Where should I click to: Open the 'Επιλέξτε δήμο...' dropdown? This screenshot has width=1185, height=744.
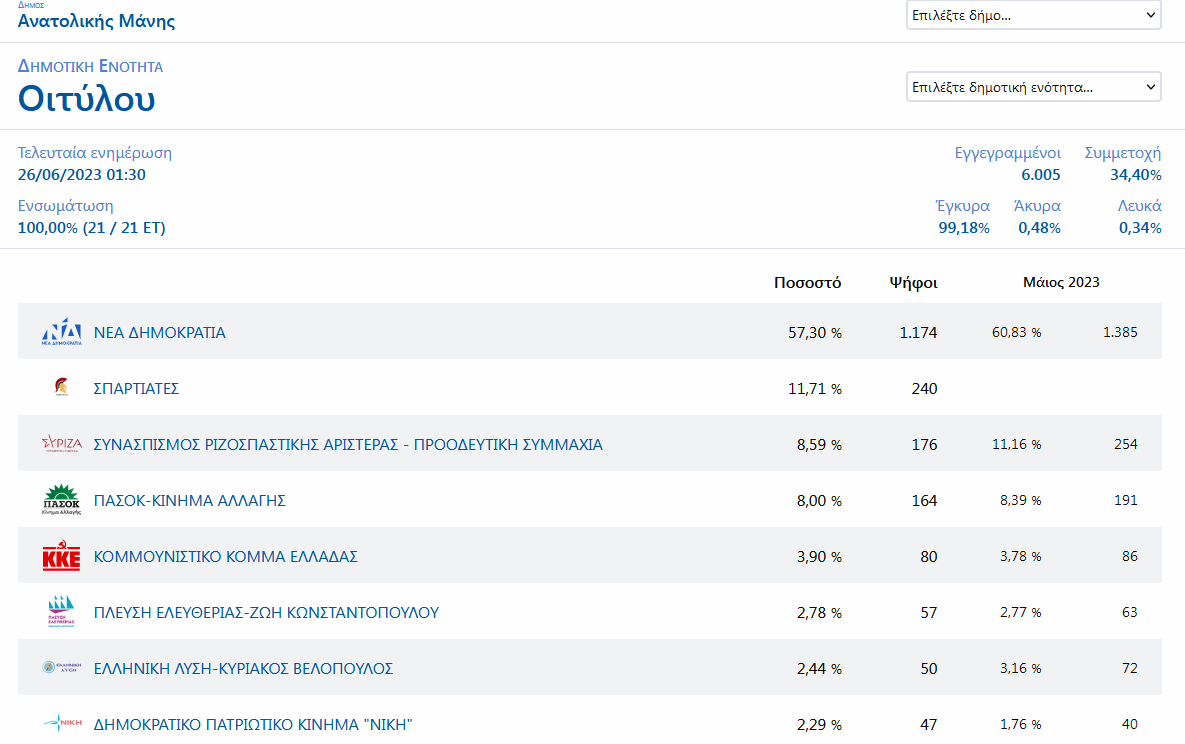(x=1033, y=15)
